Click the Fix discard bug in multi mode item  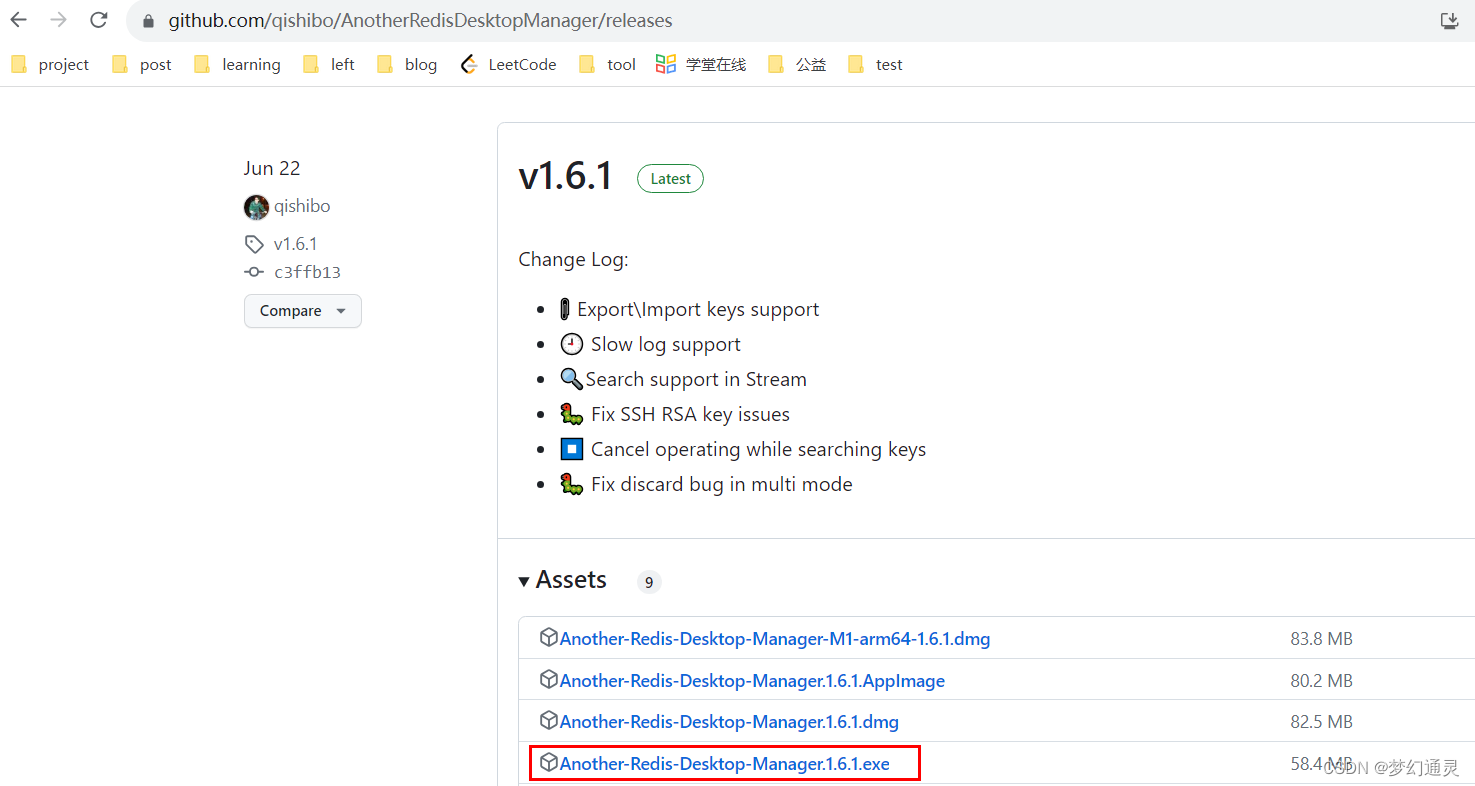(x=706, y=485)
